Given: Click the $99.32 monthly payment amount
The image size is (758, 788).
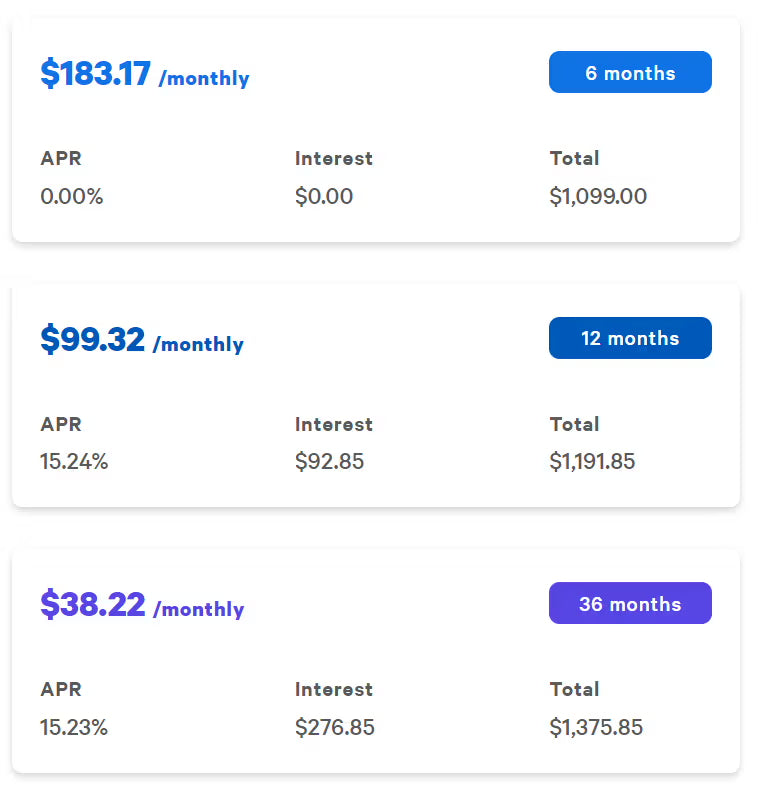Looking at the screenshot, I should tap(93, 340).
